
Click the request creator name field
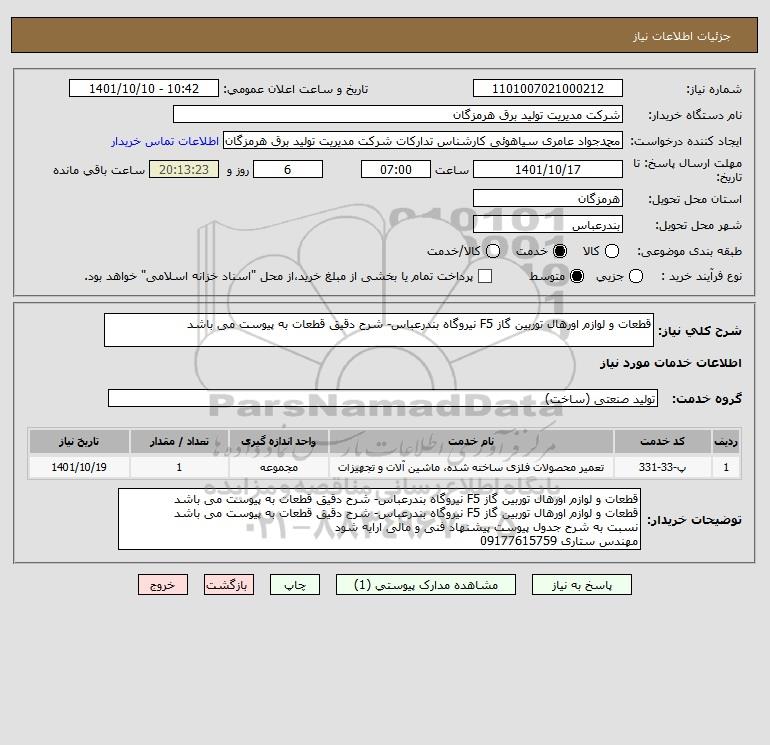[x=423, y=141]
